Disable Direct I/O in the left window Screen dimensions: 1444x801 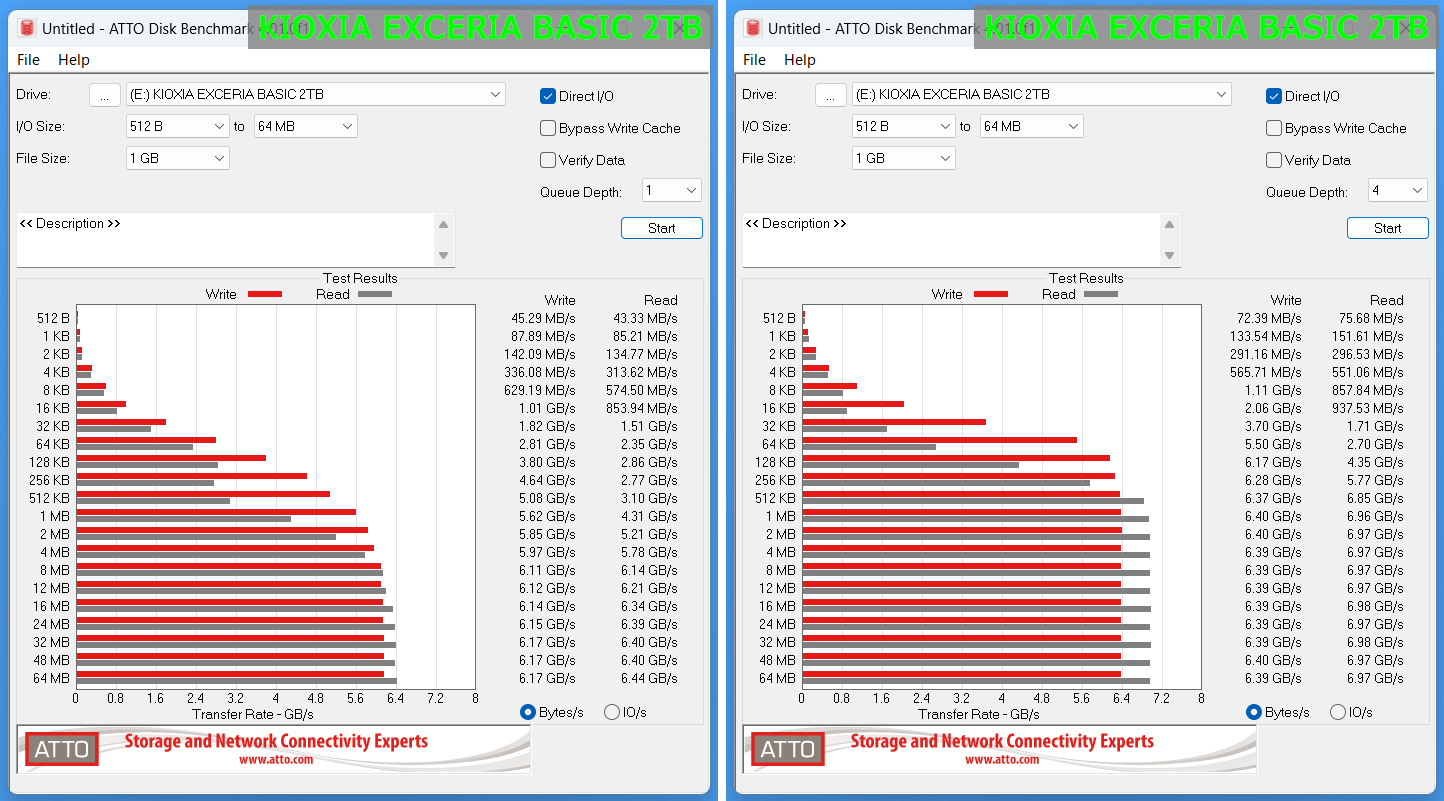(x=548, y=97)
